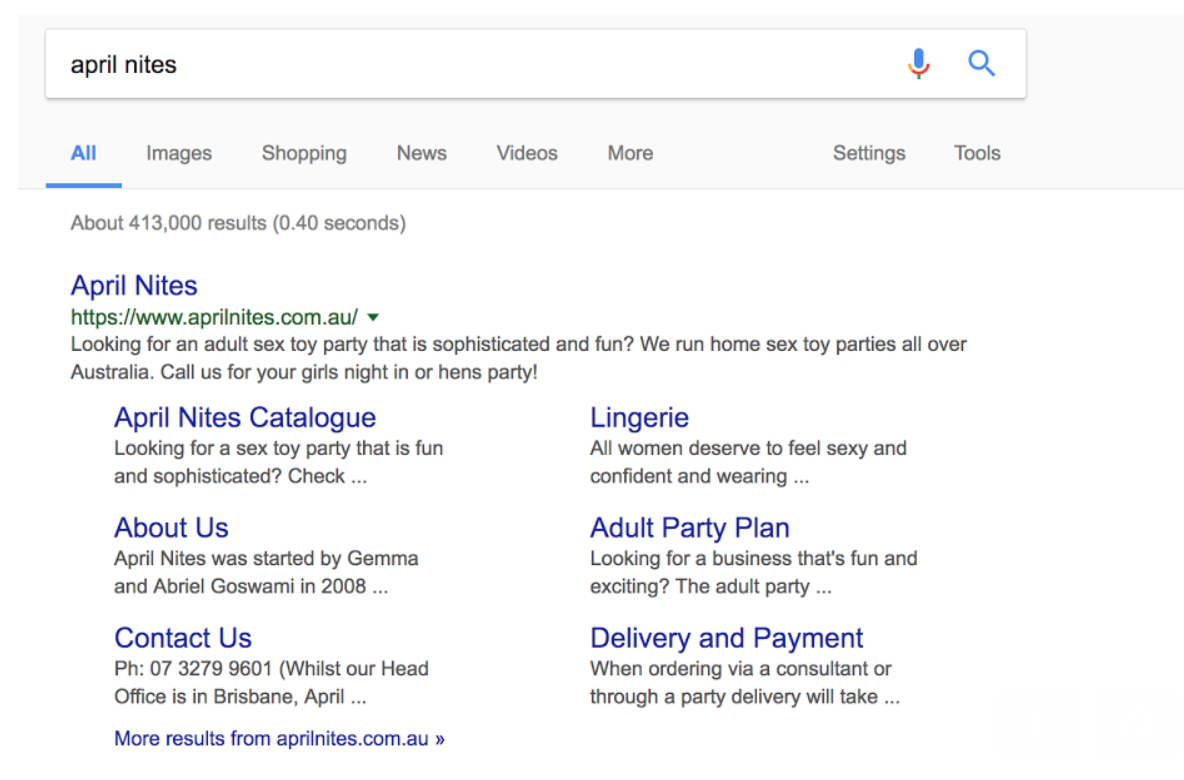Open the Lingerie sitelink

coord(640,418)
